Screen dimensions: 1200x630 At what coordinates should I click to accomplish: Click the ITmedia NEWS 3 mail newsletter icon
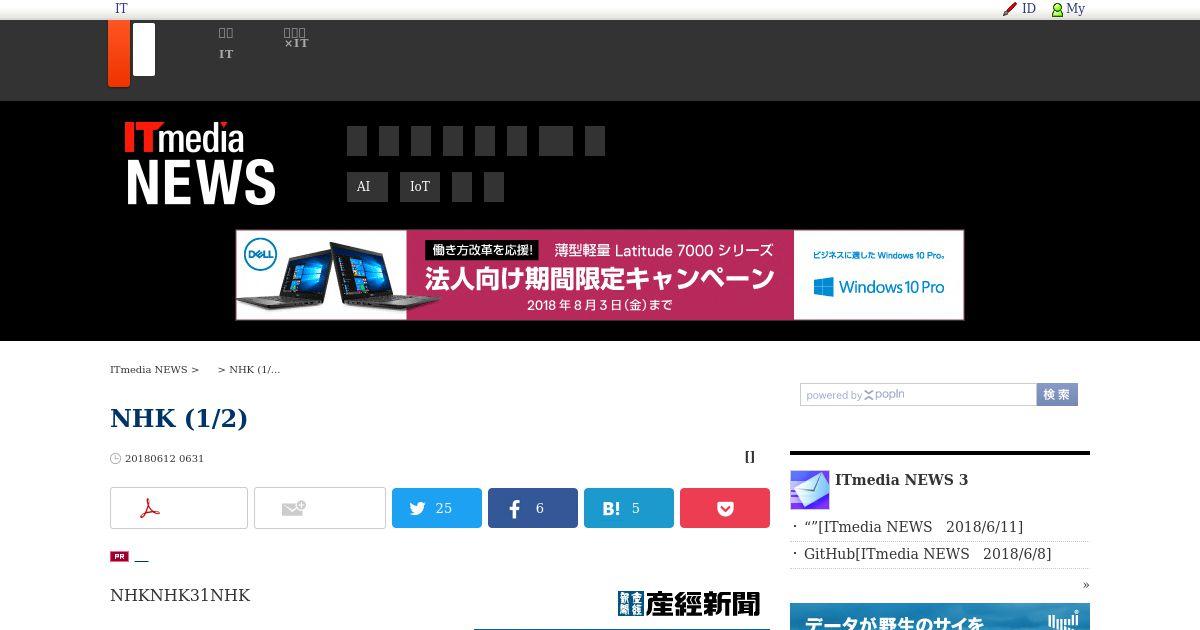click(810, 490)
